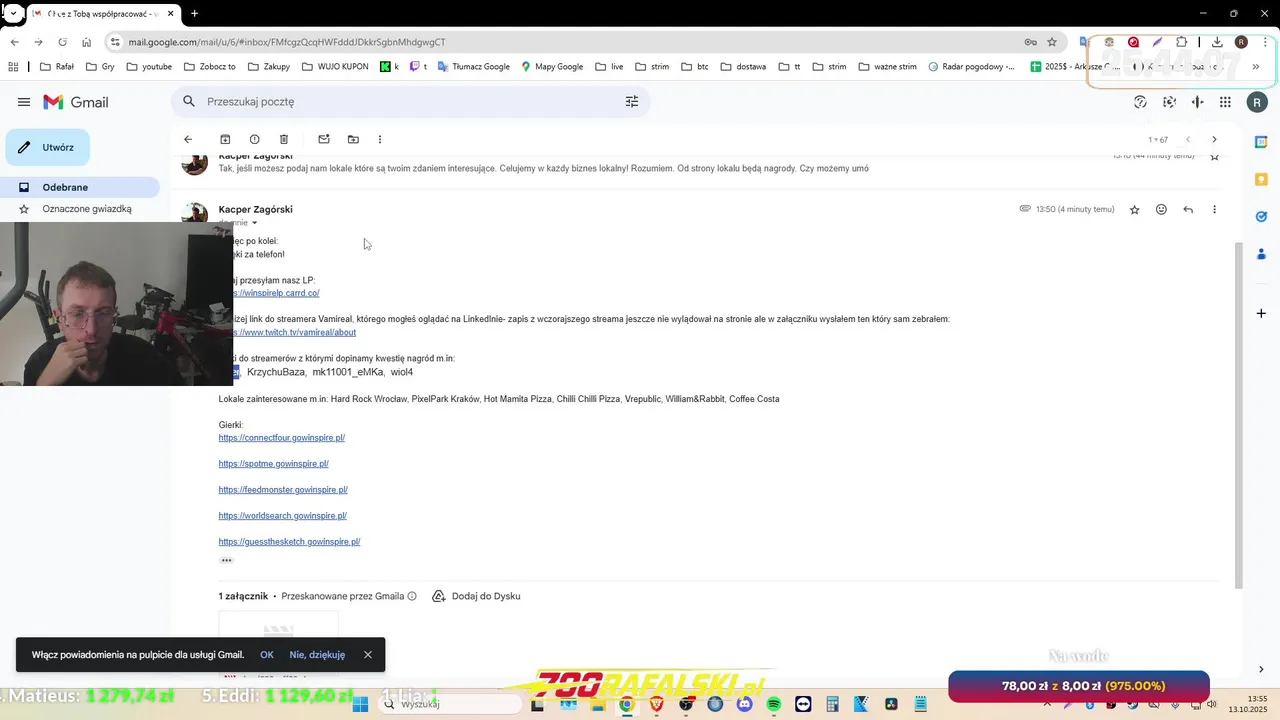Open new browser tab
1280x720 pixels.
[194, 14]
